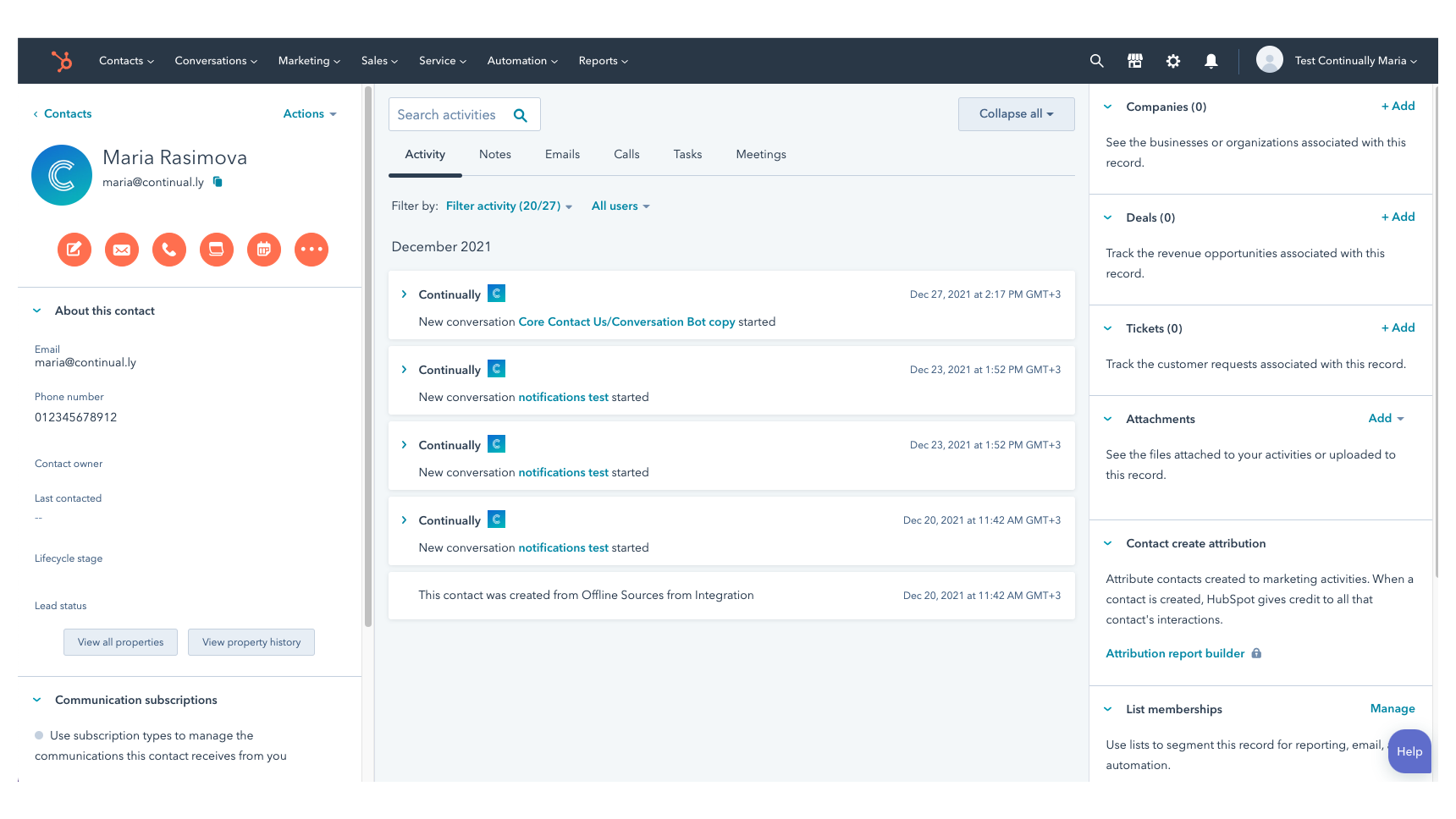Open the Reports menu
The width and height of the screenshot is (1456, 819).
tap(603, 60)
